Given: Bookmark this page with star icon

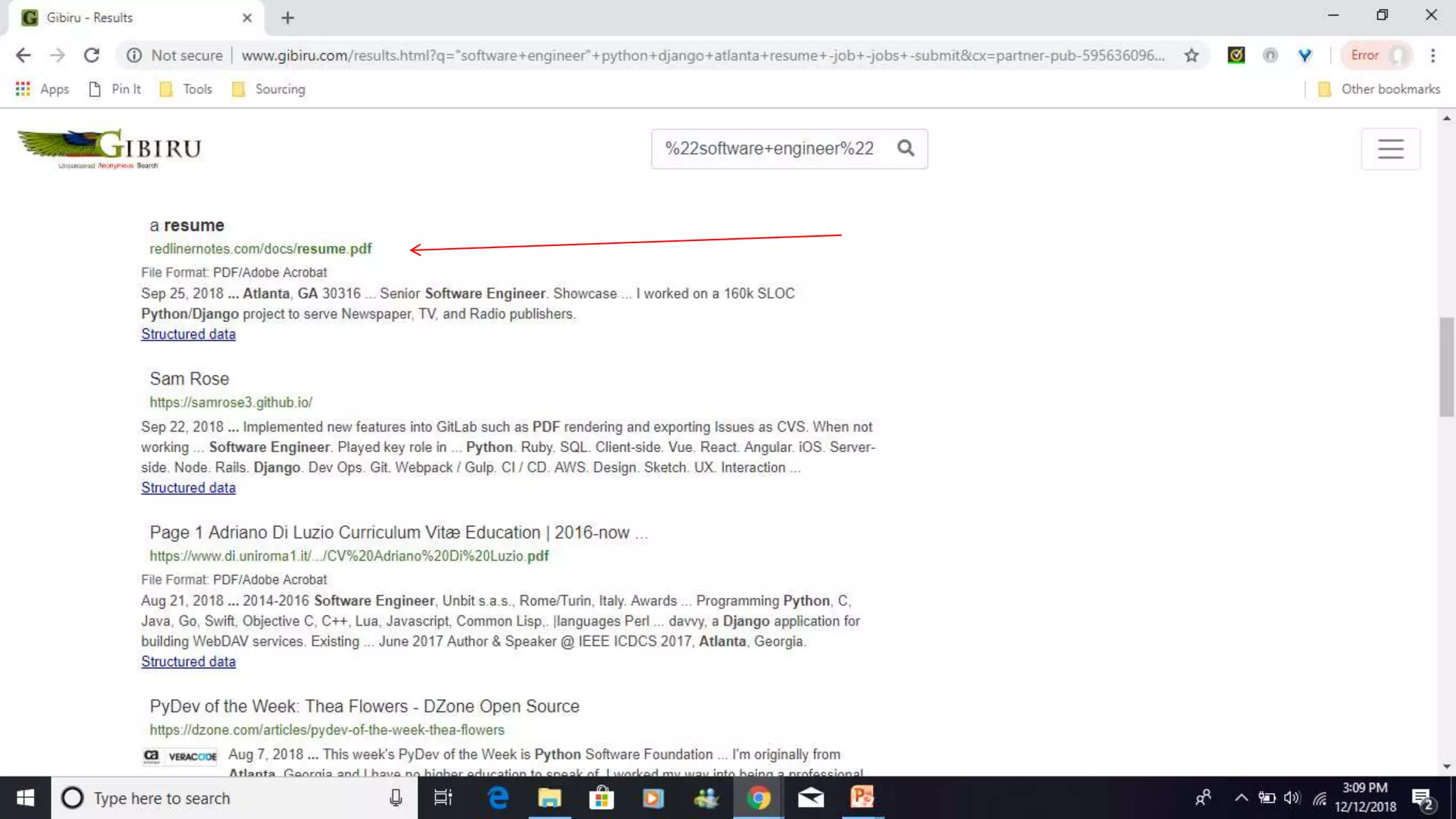Looking at the screenshot, I should point(1192,55).
